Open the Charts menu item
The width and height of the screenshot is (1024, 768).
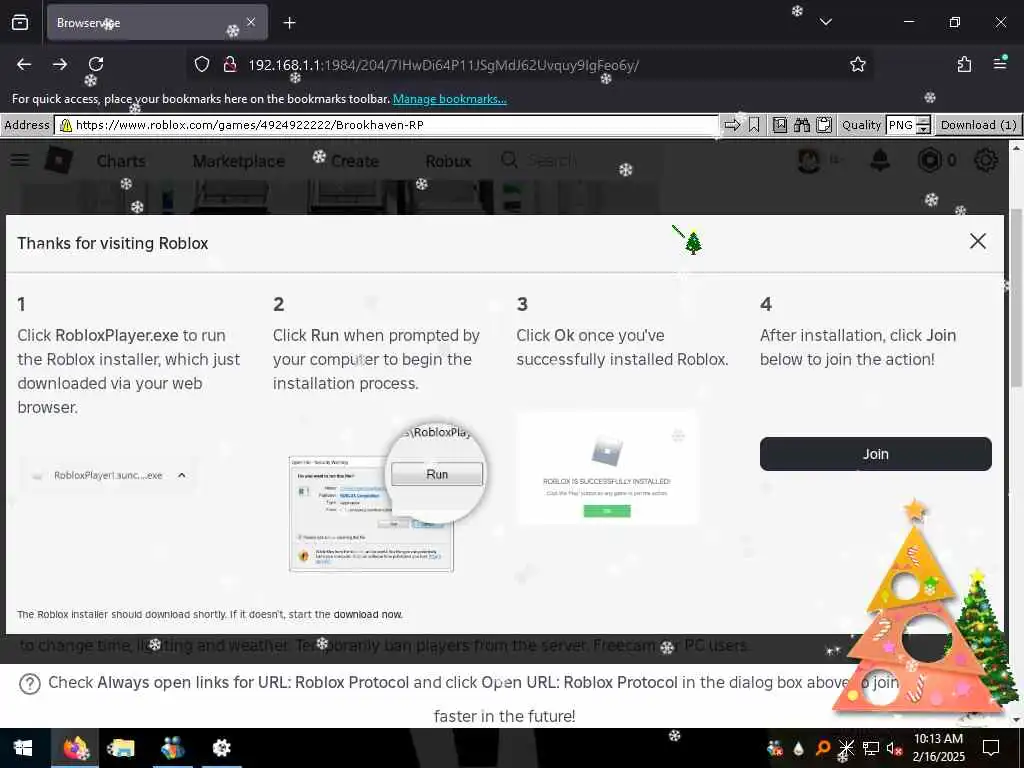click(121, 161)
